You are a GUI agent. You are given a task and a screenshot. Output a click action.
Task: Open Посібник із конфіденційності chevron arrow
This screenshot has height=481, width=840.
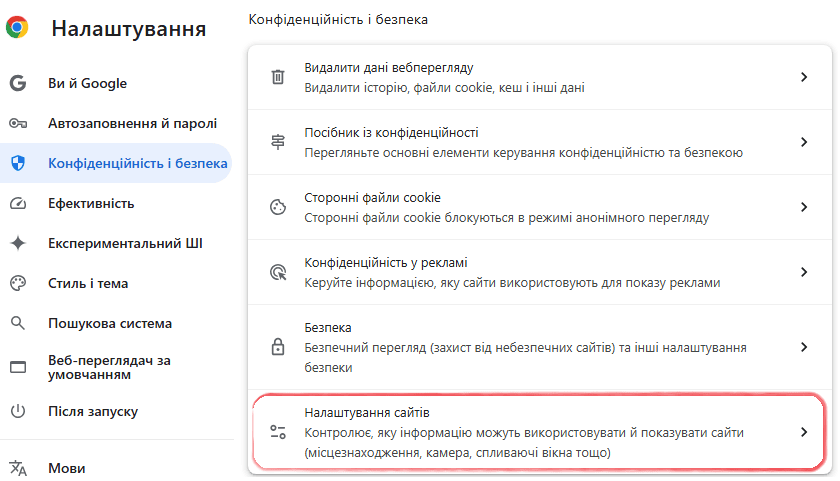click(x=804, y=142)
